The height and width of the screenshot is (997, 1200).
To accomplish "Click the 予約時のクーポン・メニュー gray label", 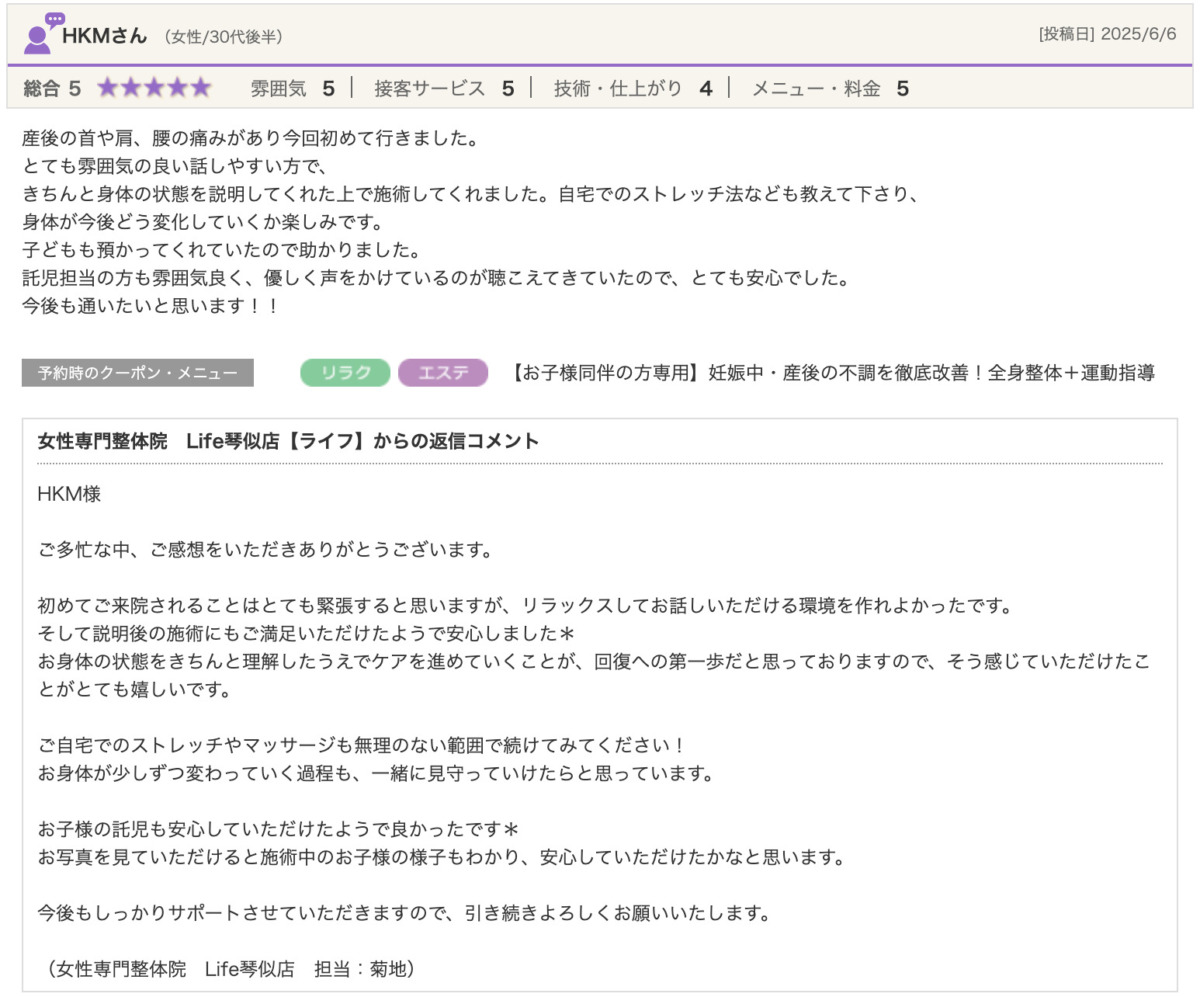I will click(138, 373).
